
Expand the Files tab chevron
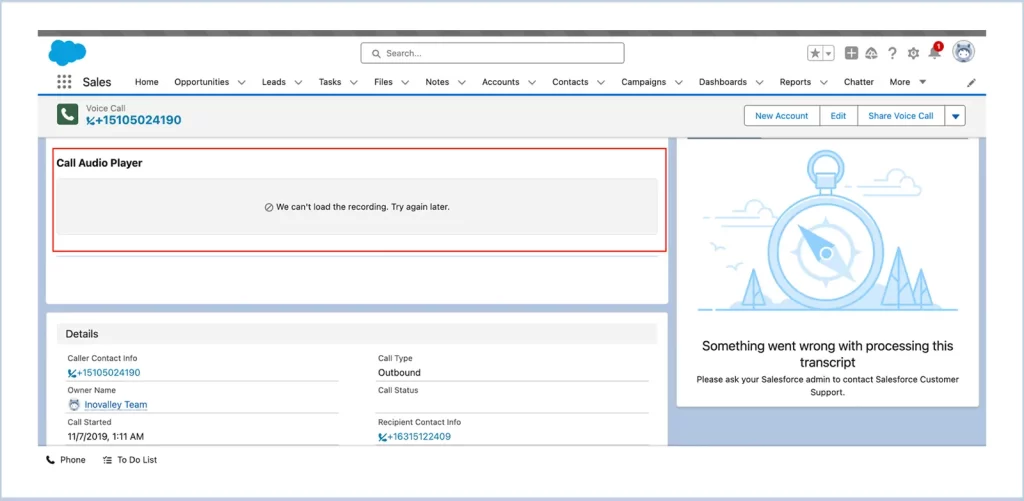(405, 82)
